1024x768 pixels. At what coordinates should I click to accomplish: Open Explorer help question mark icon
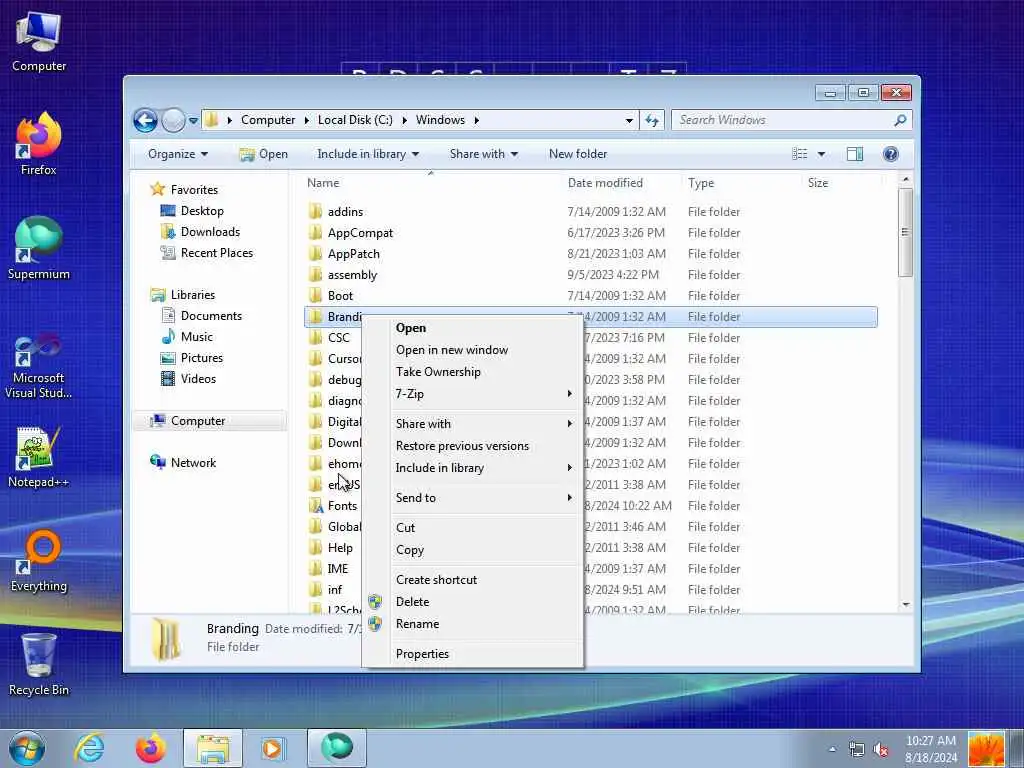tap(890, 154)
